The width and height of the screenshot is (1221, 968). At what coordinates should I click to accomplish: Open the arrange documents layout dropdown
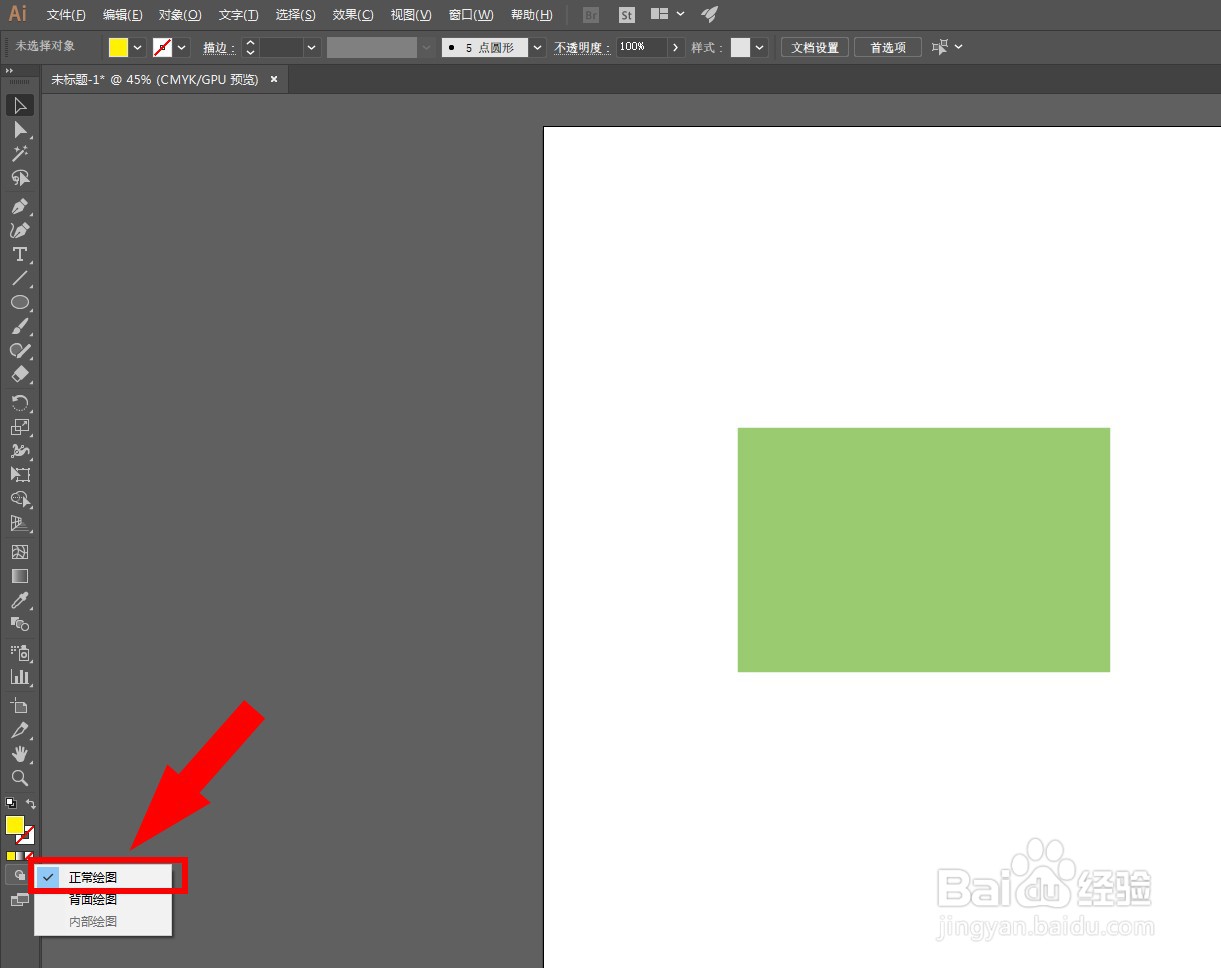(x=668, y=15)
